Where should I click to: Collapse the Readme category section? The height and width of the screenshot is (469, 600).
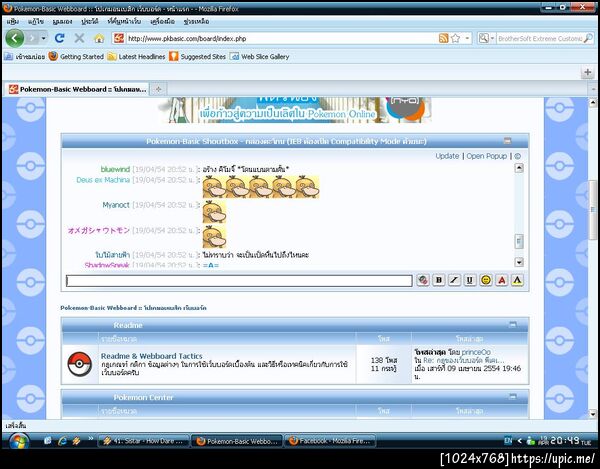513,324
